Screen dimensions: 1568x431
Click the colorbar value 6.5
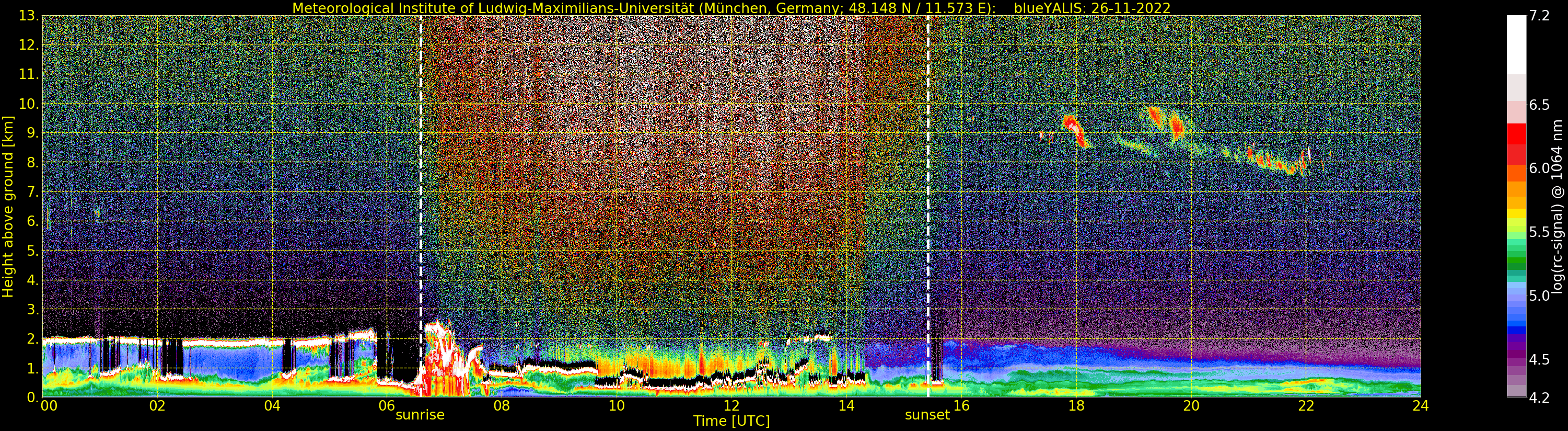1539,105
